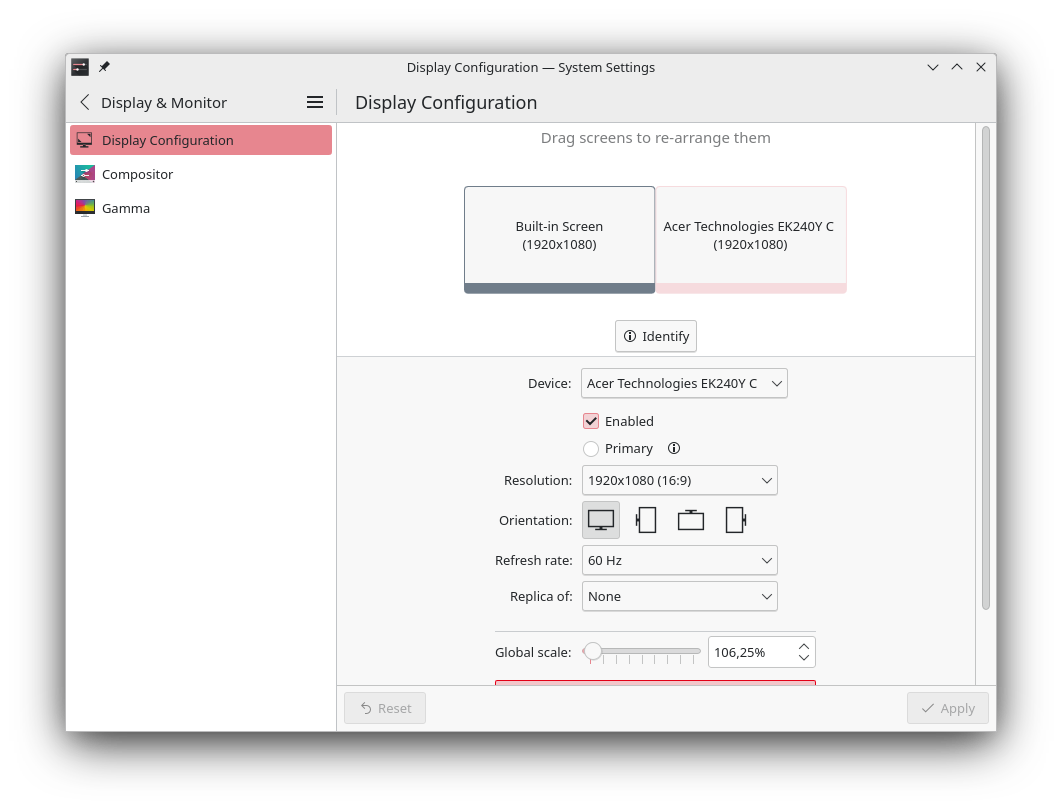Click the Gamma sidebar icon
The width and height of the screenshot is (1063, 810).
click(85, 208)
